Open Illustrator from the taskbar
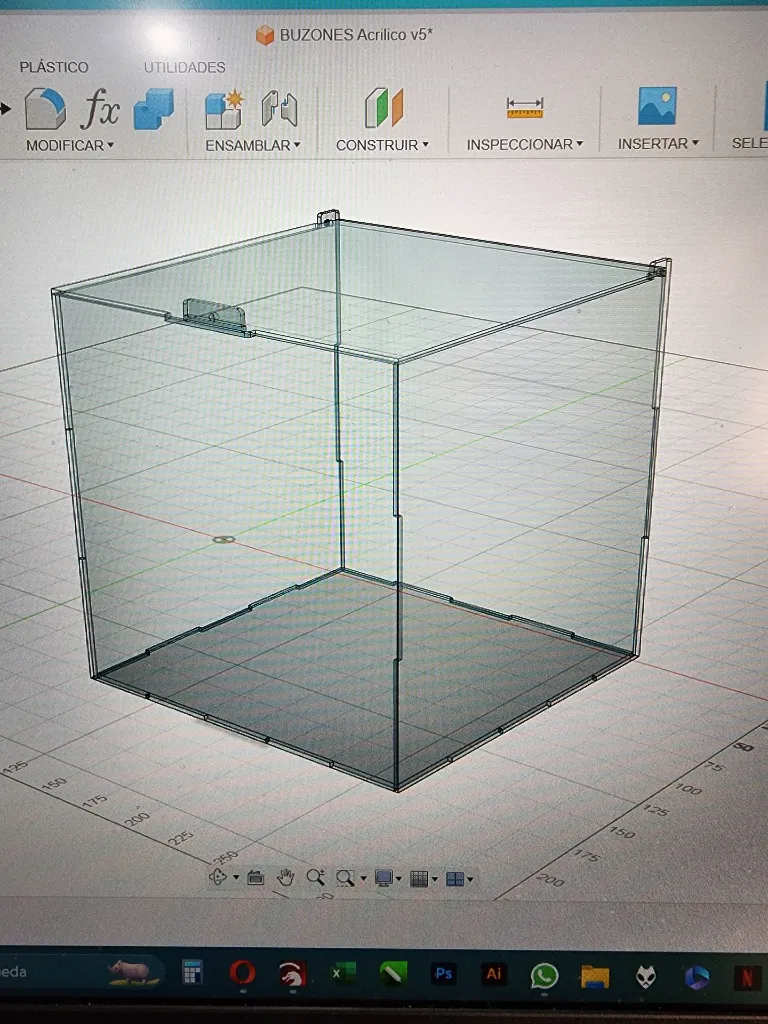 (494, 974)
